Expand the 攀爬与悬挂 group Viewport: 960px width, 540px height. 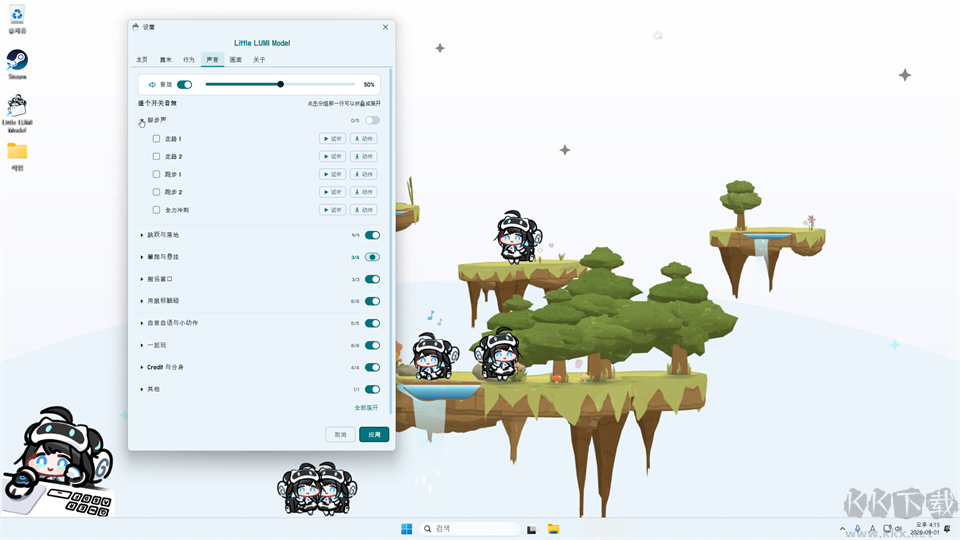[142, 257]
